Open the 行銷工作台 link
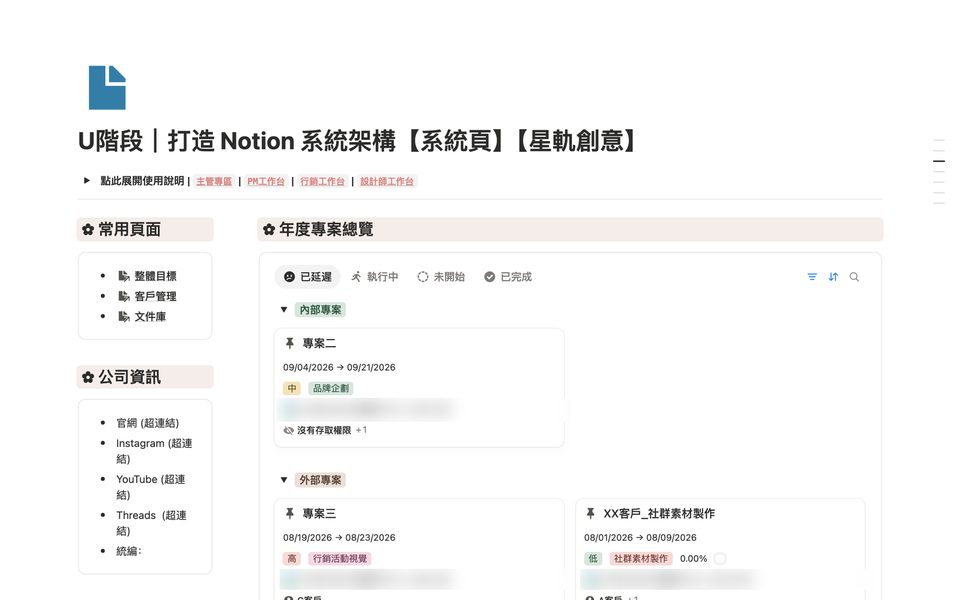The width and height of the screenshot is (960, 600). pyautogui.click(x=322, y=181)
